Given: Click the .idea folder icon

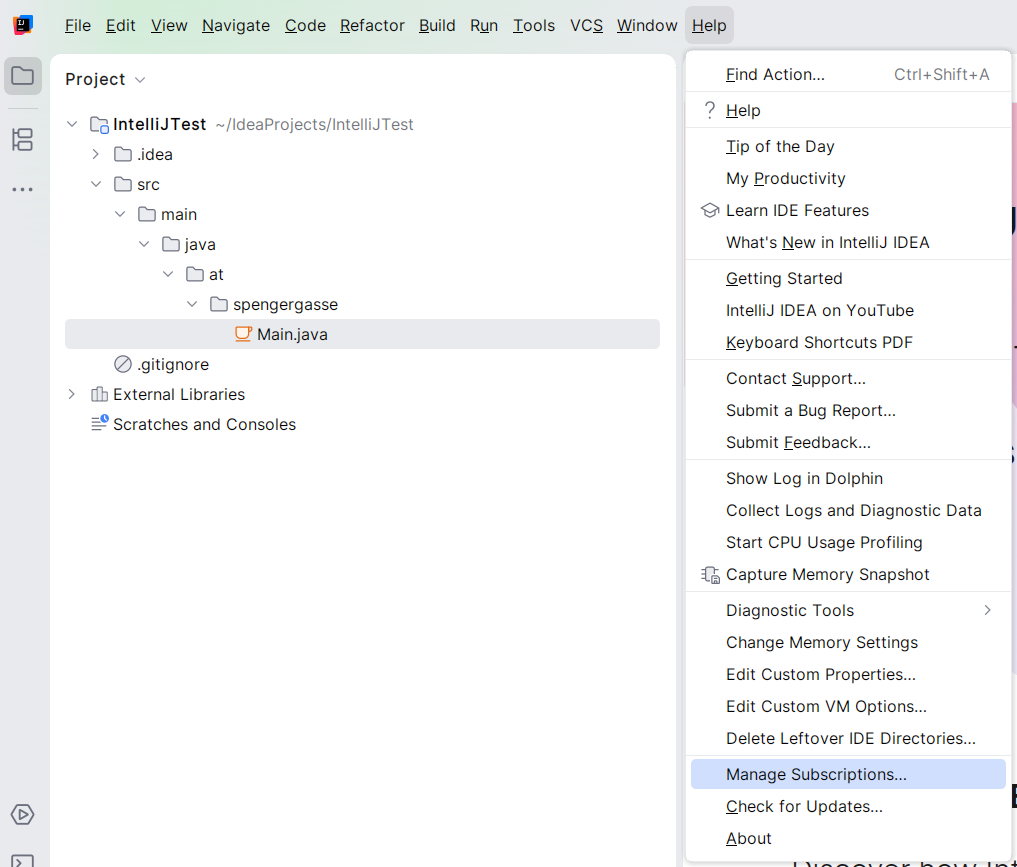Looking at the screenshot, I should pos(123,154).
